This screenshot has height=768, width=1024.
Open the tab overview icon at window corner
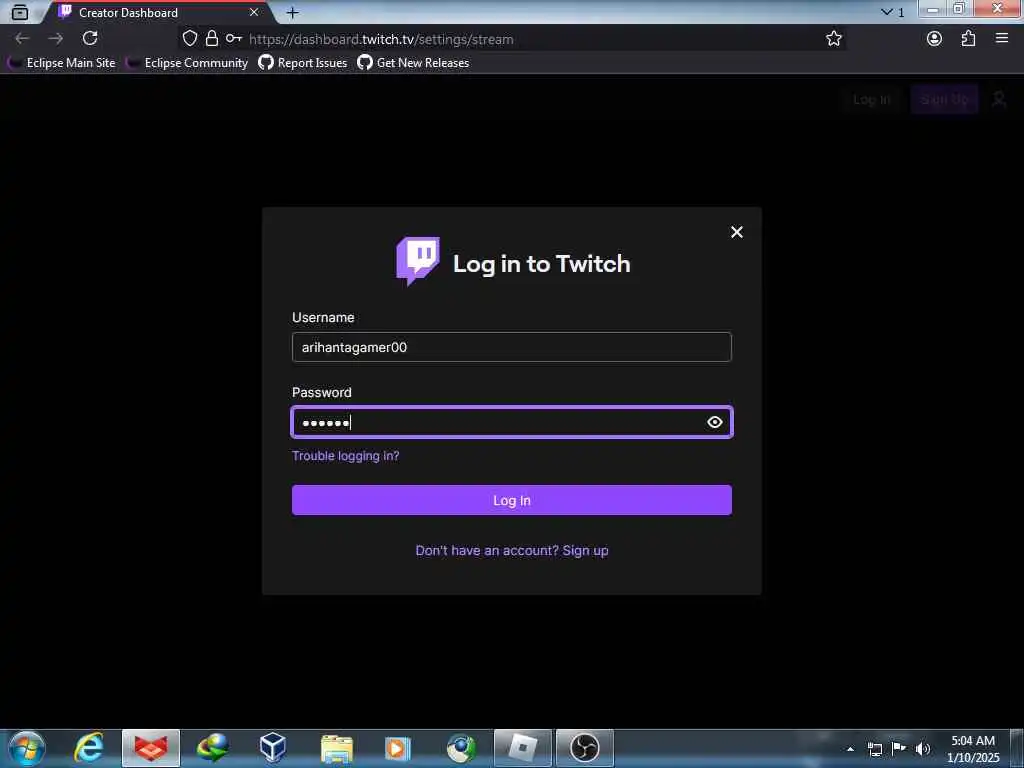[20, 12]
